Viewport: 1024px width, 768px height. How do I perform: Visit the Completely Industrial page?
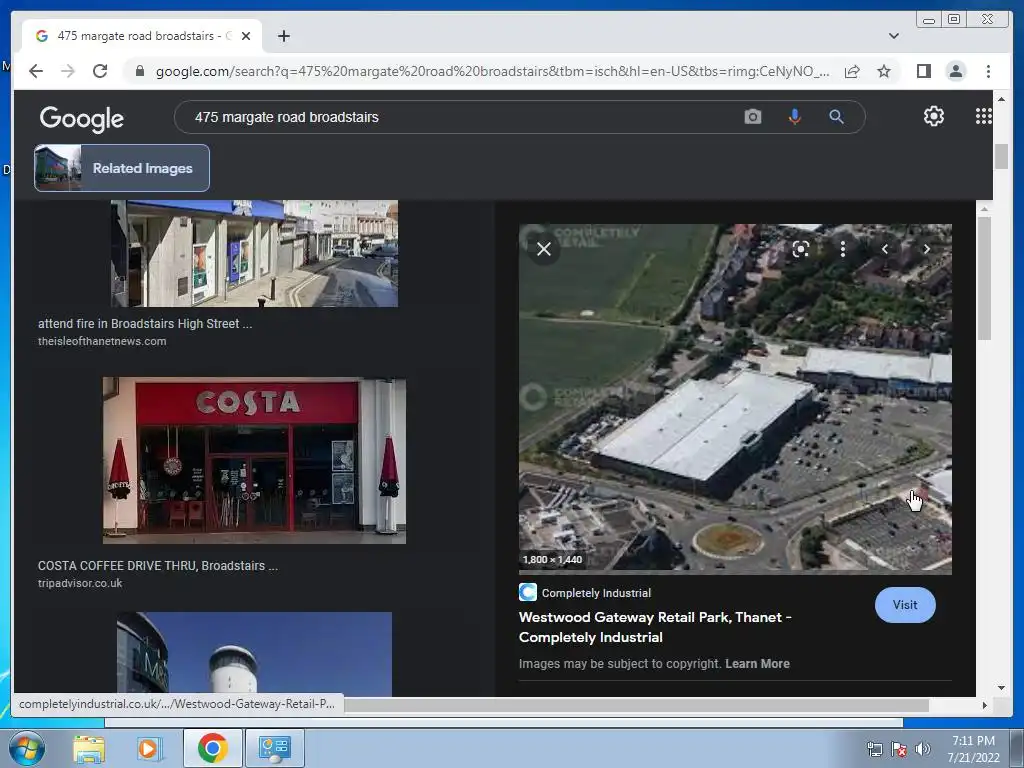pyautogui.click(x=904, y=605)
